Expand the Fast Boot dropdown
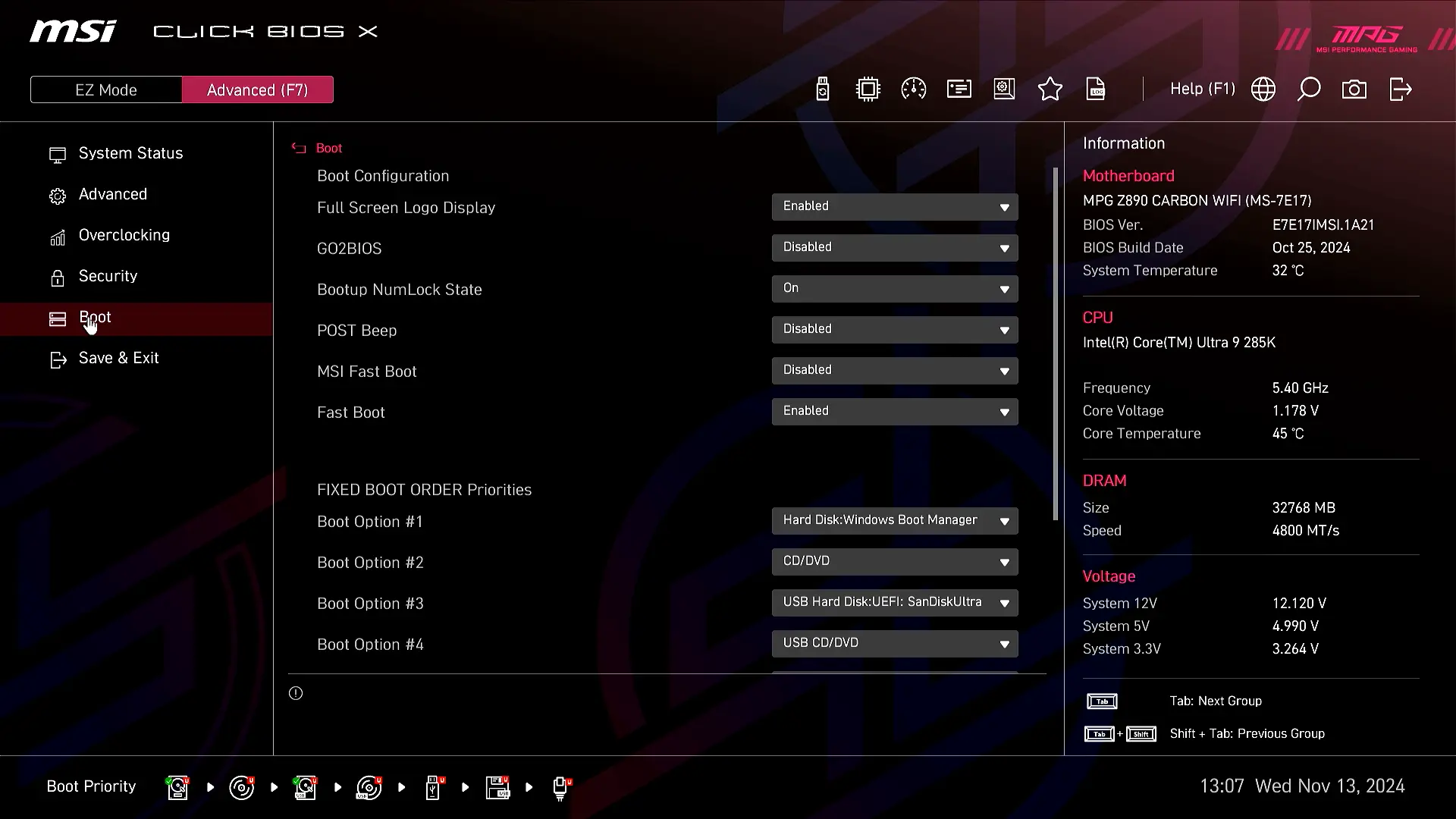Image resolution: width=1456 pixels, height=819 pixels. (895, 411)
